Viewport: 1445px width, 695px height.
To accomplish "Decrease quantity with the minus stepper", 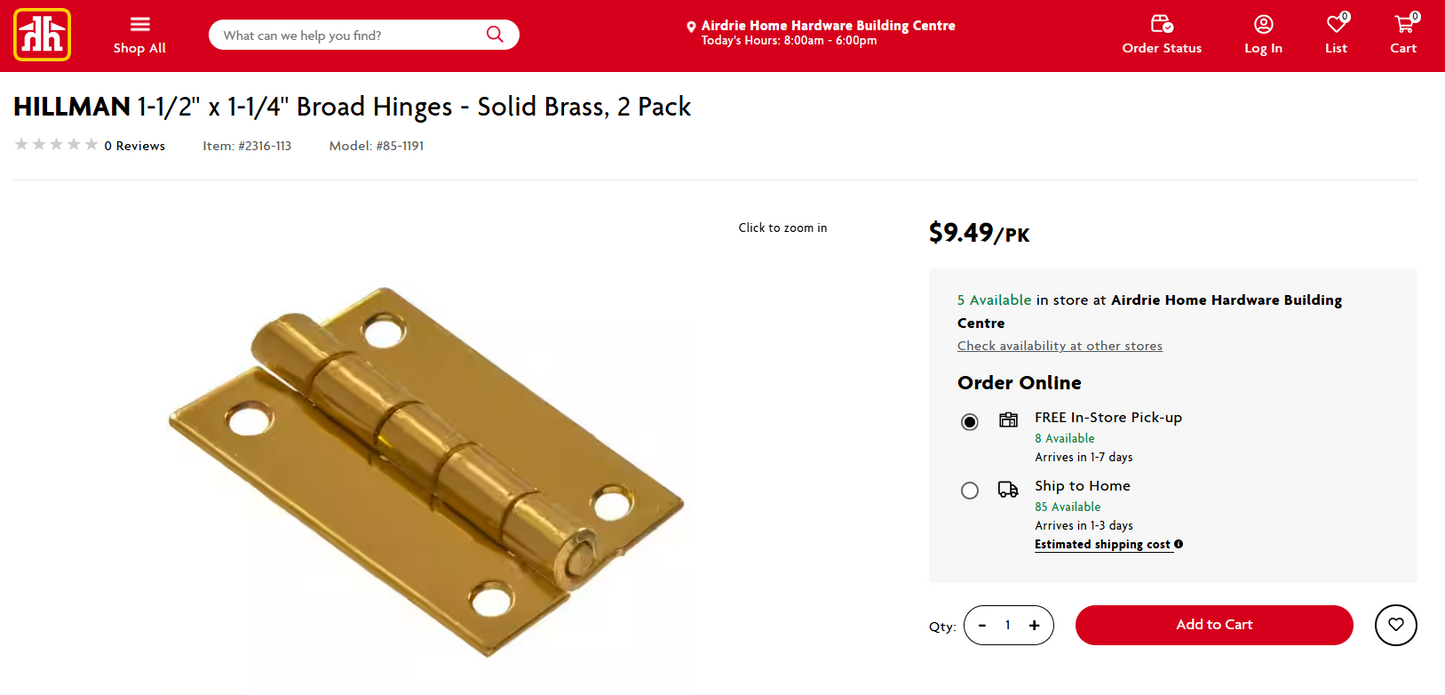I will click(981, 625).
